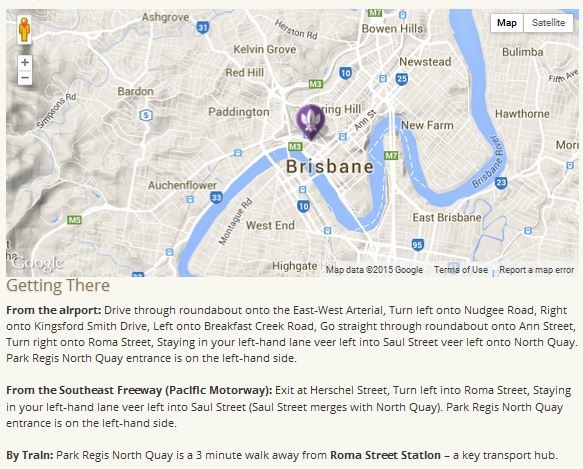The image size is (583, 469).
Task: Click the M5 motorway badge on left
Action: click(74, 220)
